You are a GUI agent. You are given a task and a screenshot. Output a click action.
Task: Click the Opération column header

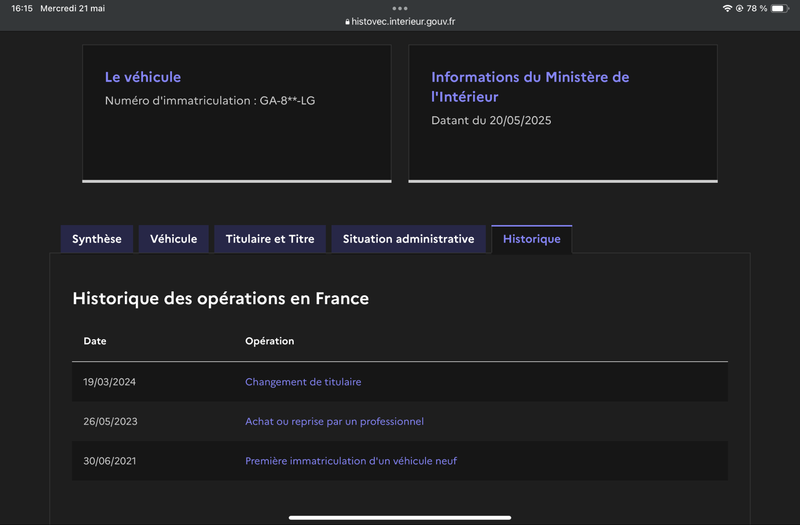(x=269, y=341)
